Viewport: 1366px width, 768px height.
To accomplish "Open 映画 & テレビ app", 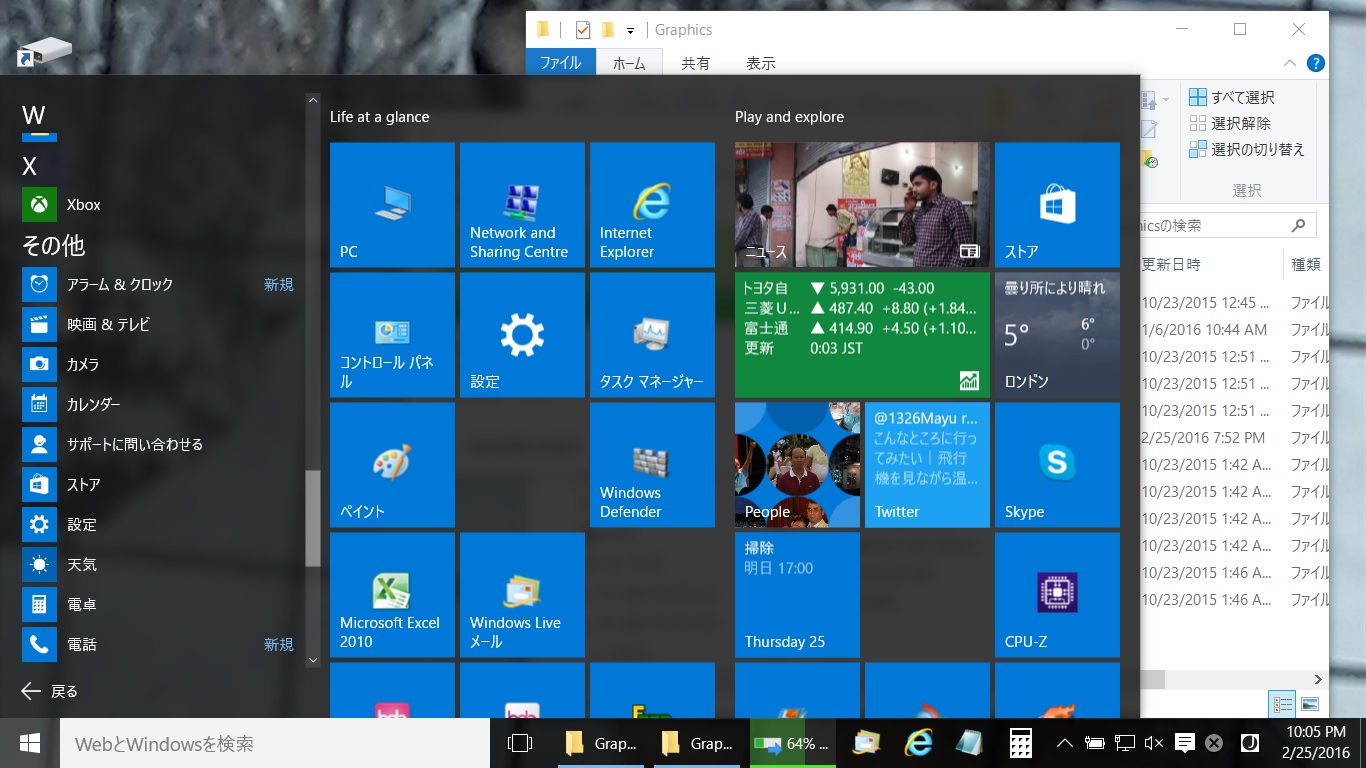I will 160,325.
